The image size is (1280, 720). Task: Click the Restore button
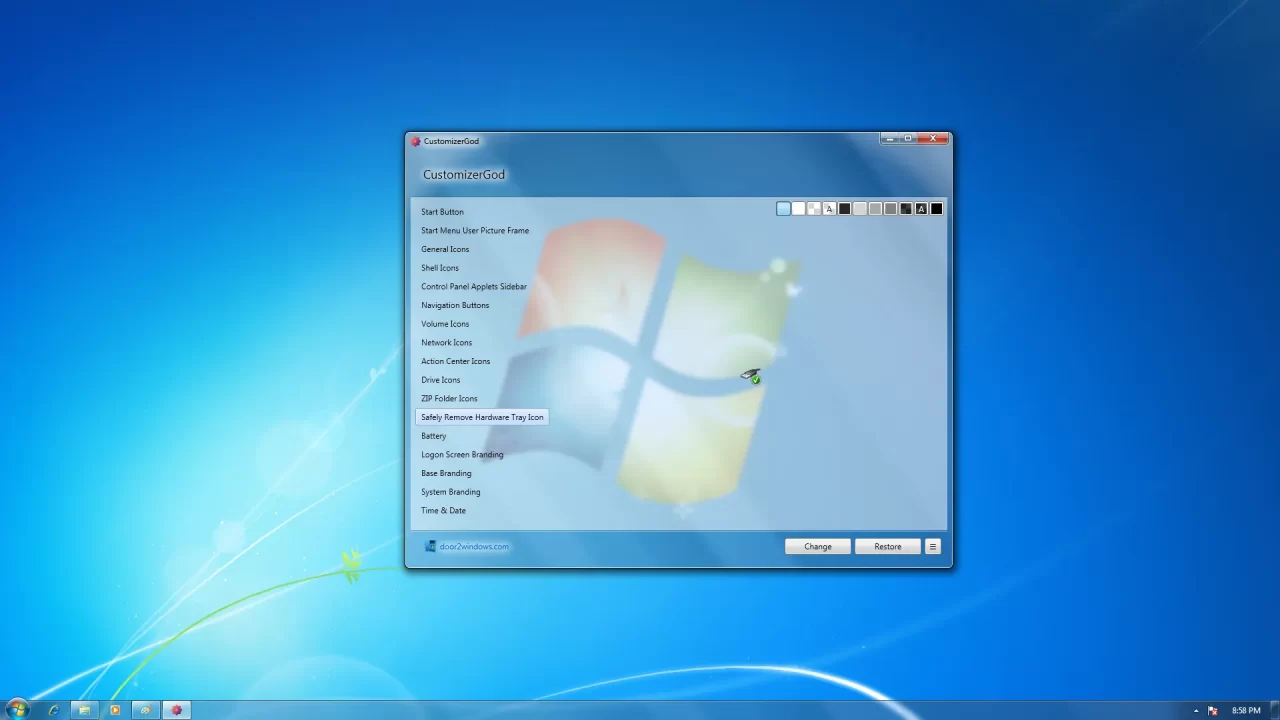887,546
